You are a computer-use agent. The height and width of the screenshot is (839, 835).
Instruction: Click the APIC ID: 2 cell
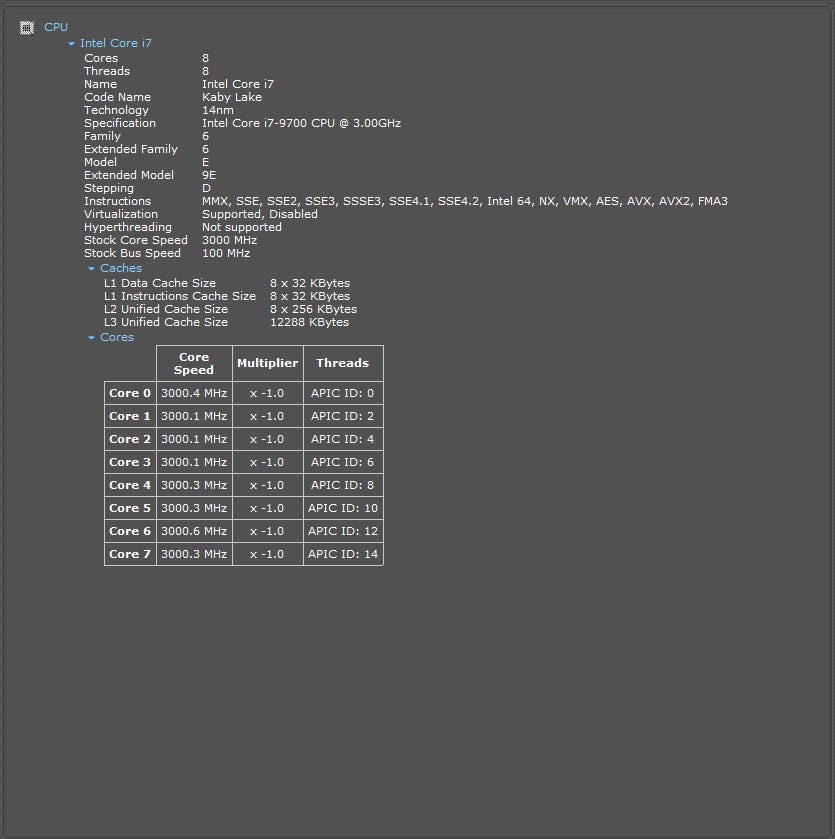[x=343, y=416]
